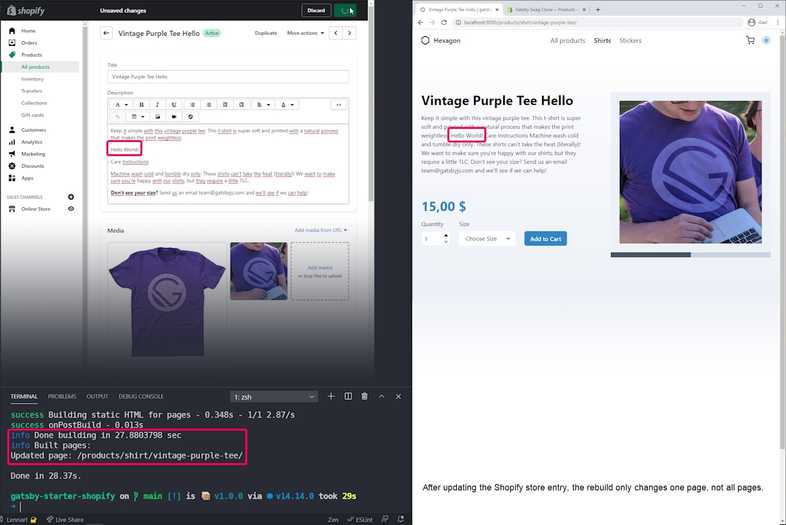
Task: Toggle bold formatting in description editor
Action: point(142,104)
